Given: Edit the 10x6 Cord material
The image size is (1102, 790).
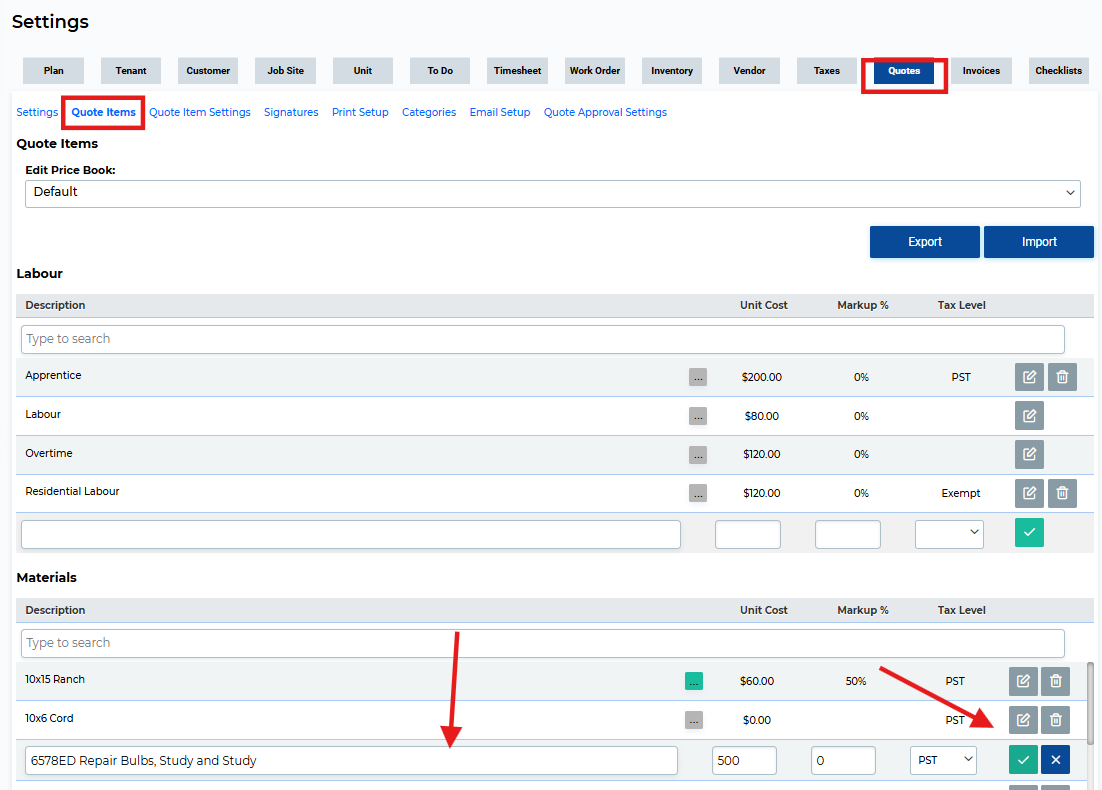Looking at the screenshot, I should coord(1023,720).
